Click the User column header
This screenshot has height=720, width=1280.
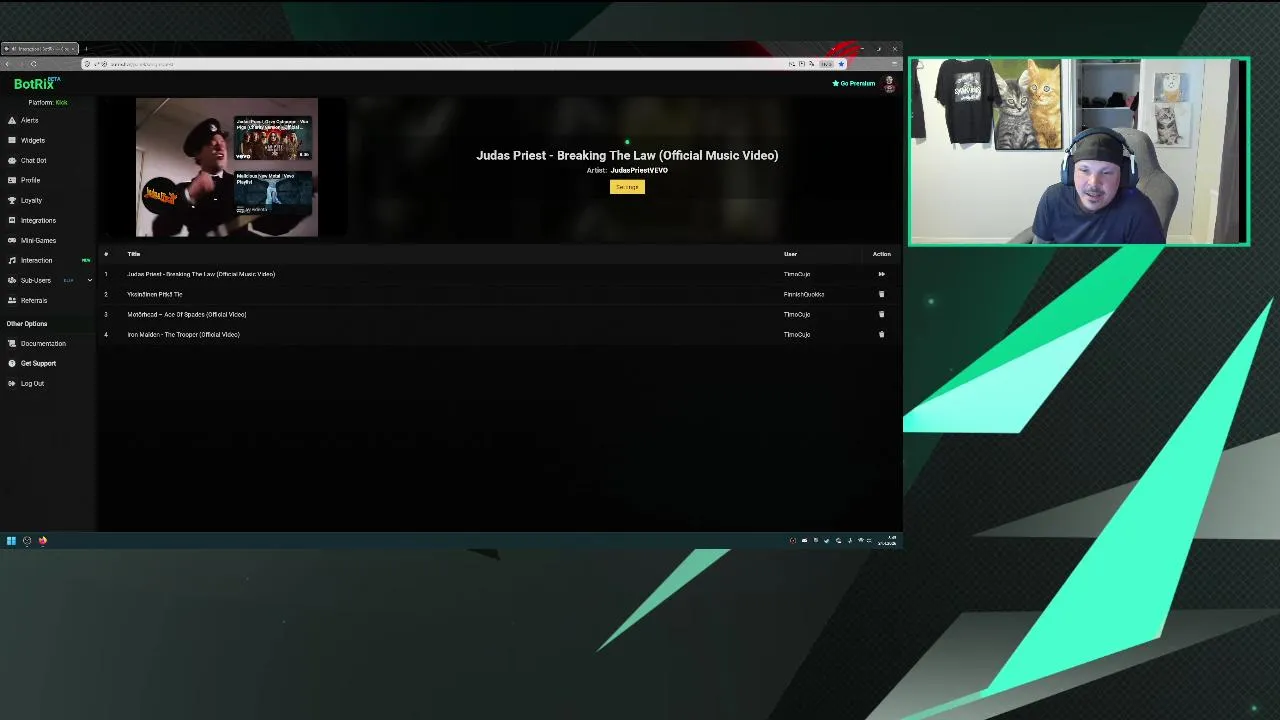[790, 254]
